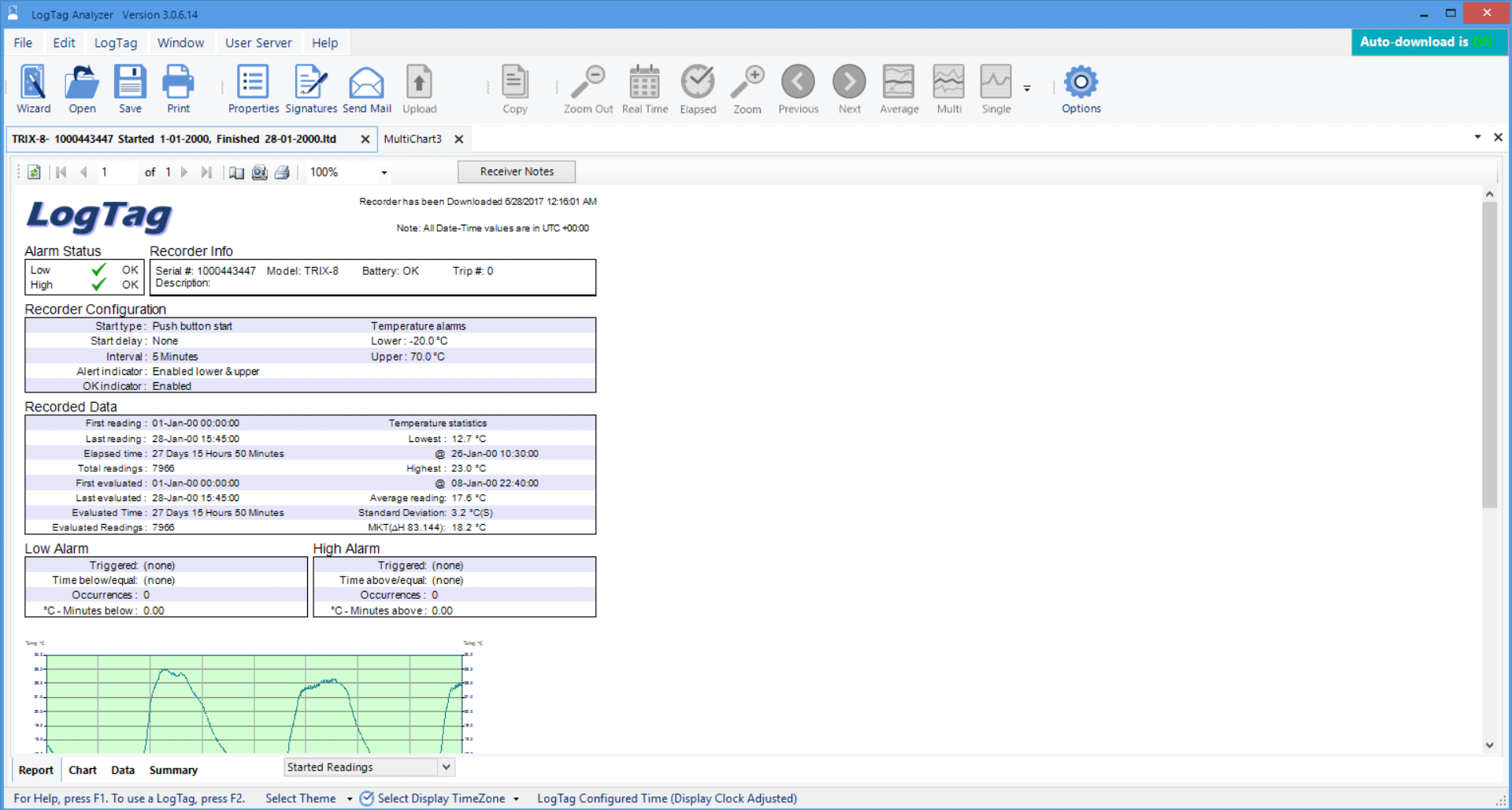Refresh the report preview

point(33,171)
